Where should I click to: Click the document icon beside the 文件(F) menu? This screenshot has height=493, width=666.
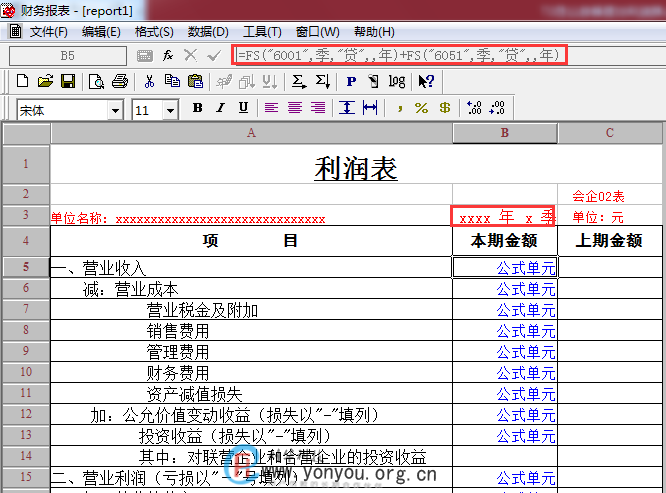tap(16, 31)
